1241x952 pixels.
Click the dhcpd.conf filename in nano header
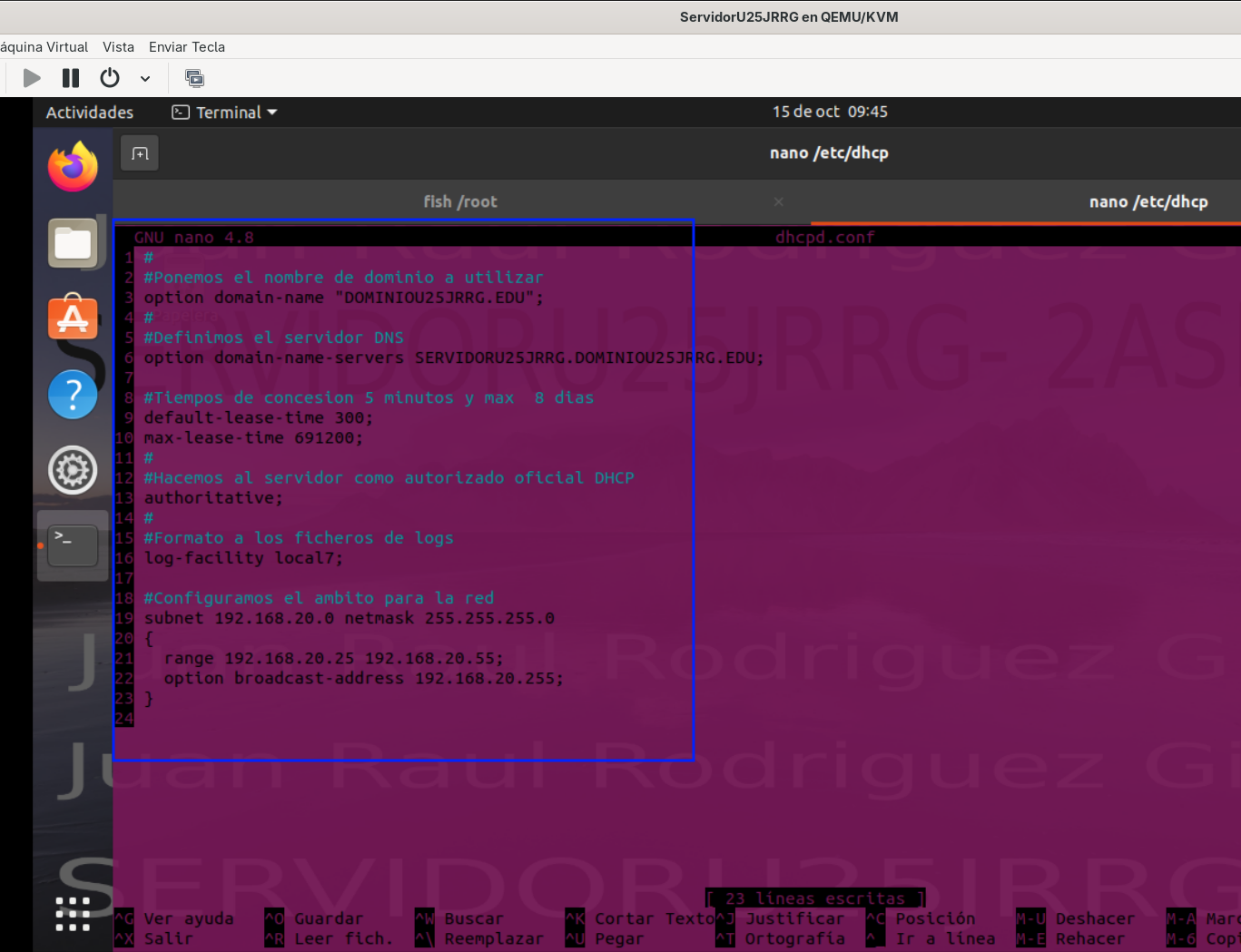[x=825, y=238]
